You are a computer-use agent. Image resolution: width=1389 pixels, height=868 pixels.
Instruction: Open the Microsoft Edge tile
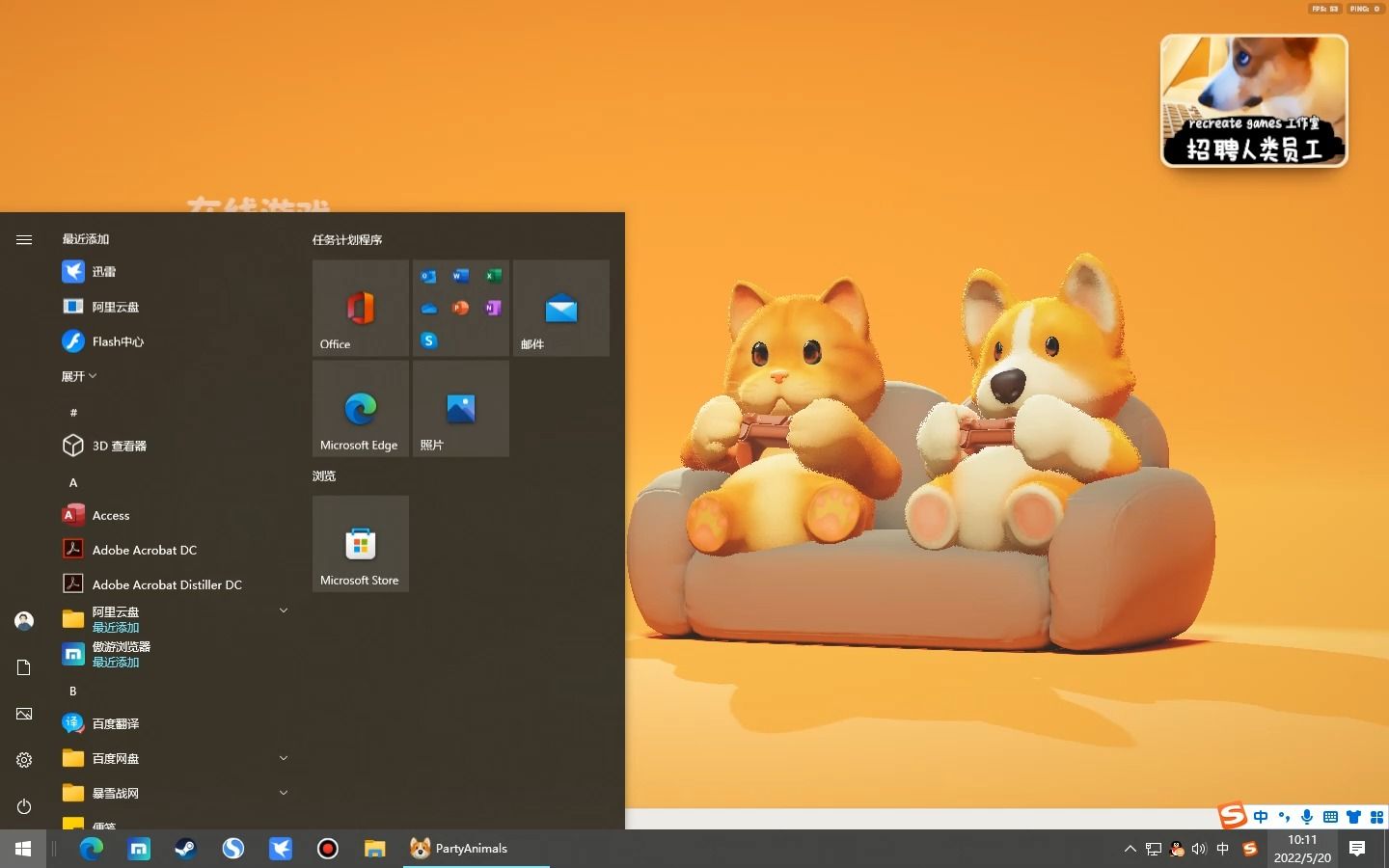pyautogui.click(x=361, y=409)
